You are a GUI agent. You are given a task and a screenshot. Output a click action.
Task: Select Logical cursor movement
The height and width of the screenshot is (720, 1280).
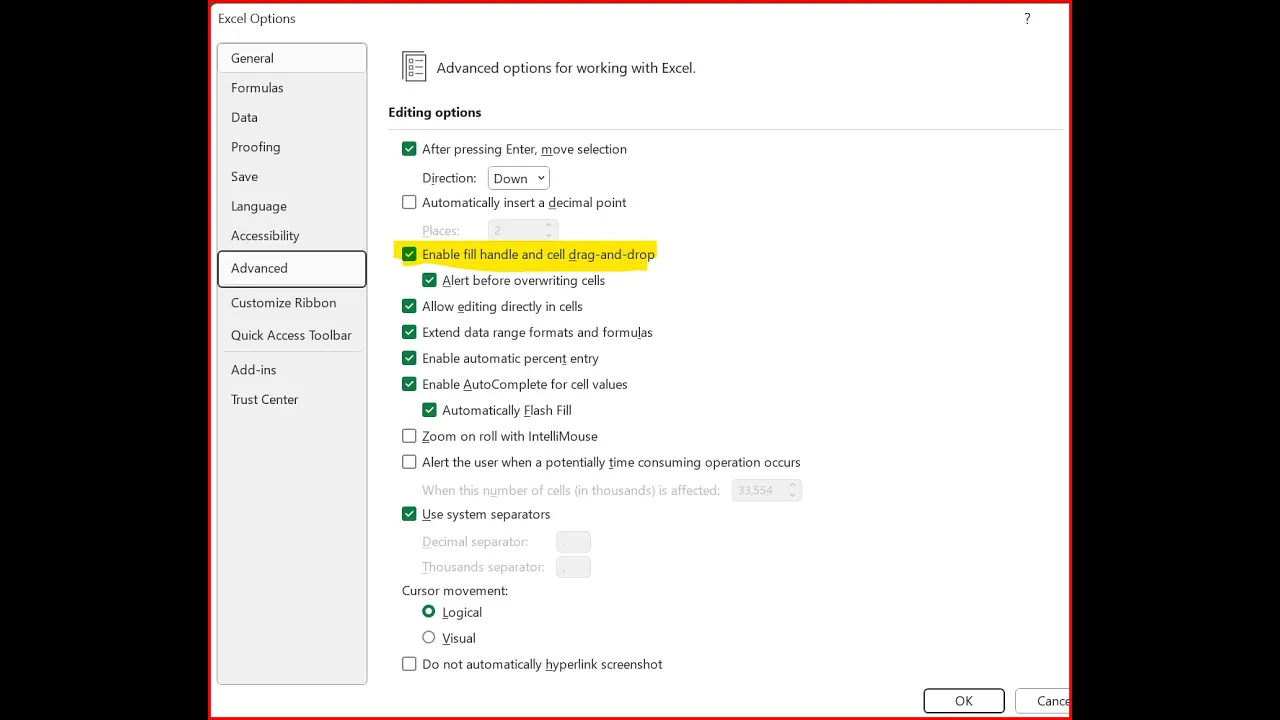pos(429,612)
